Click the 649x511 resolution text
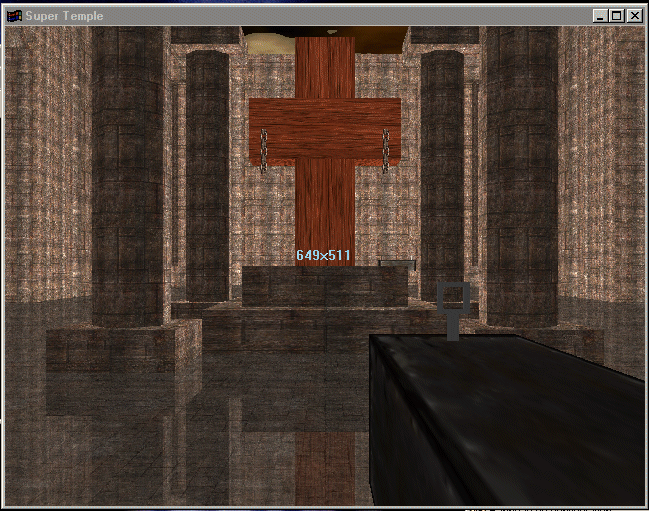This screenshot has height=511, width=649. pos(323,256)
